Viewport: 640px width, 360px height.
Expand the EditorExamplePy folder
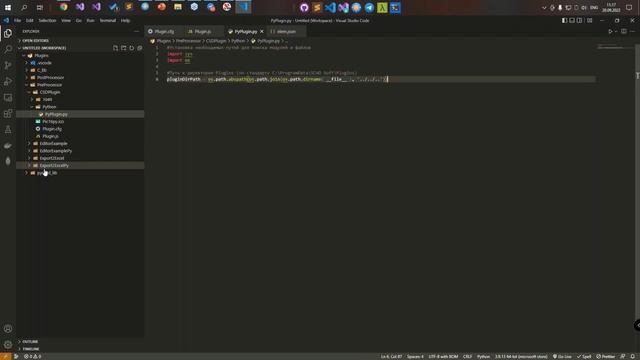click(80, 151)
